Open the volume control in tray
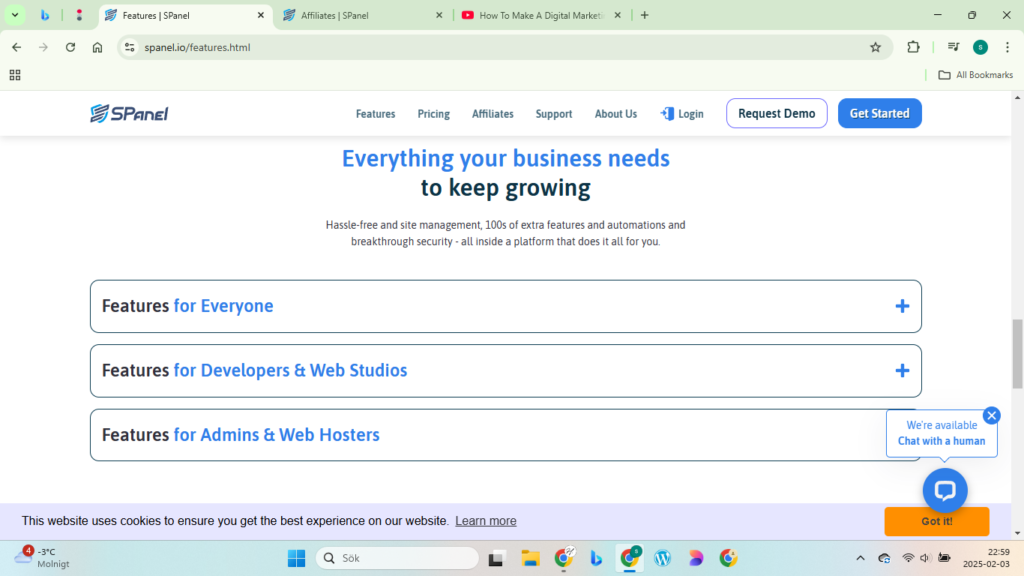The image size is (1024, 576). point(925,558)
